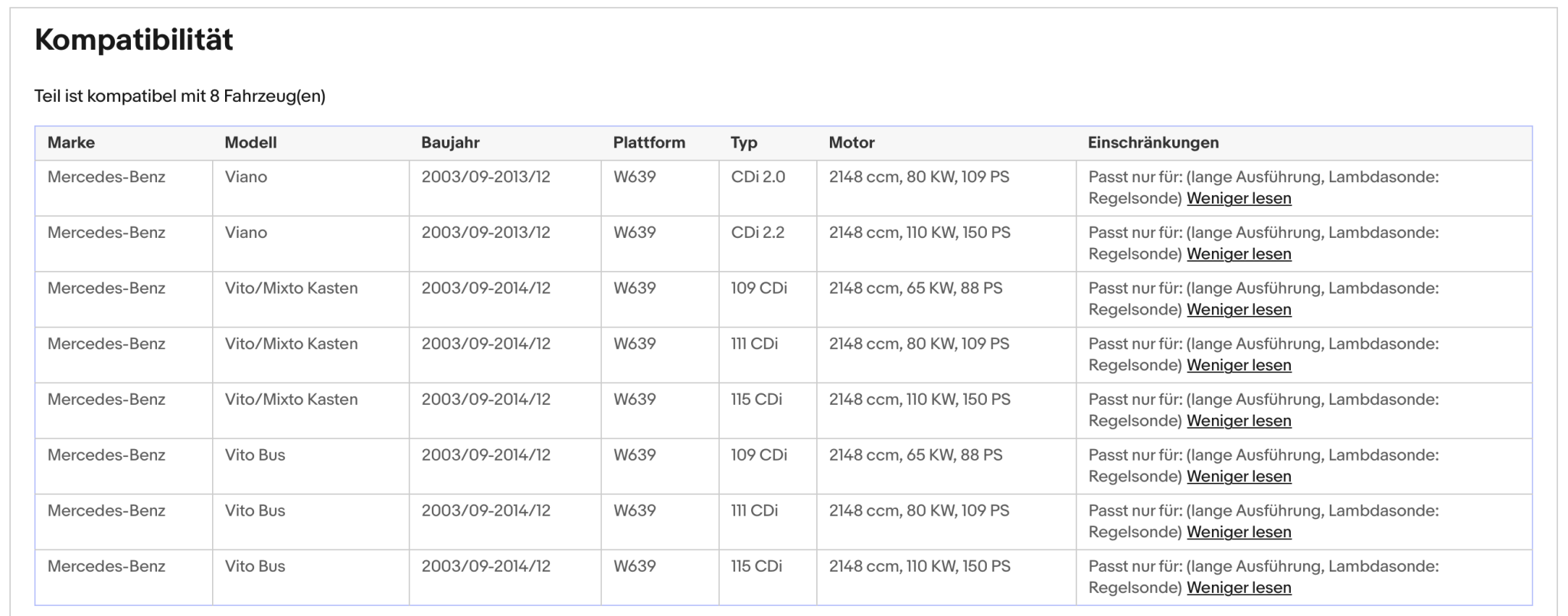Click the 2148 ccm, 65 KW Vito Bus motor cell

point(946,466)
